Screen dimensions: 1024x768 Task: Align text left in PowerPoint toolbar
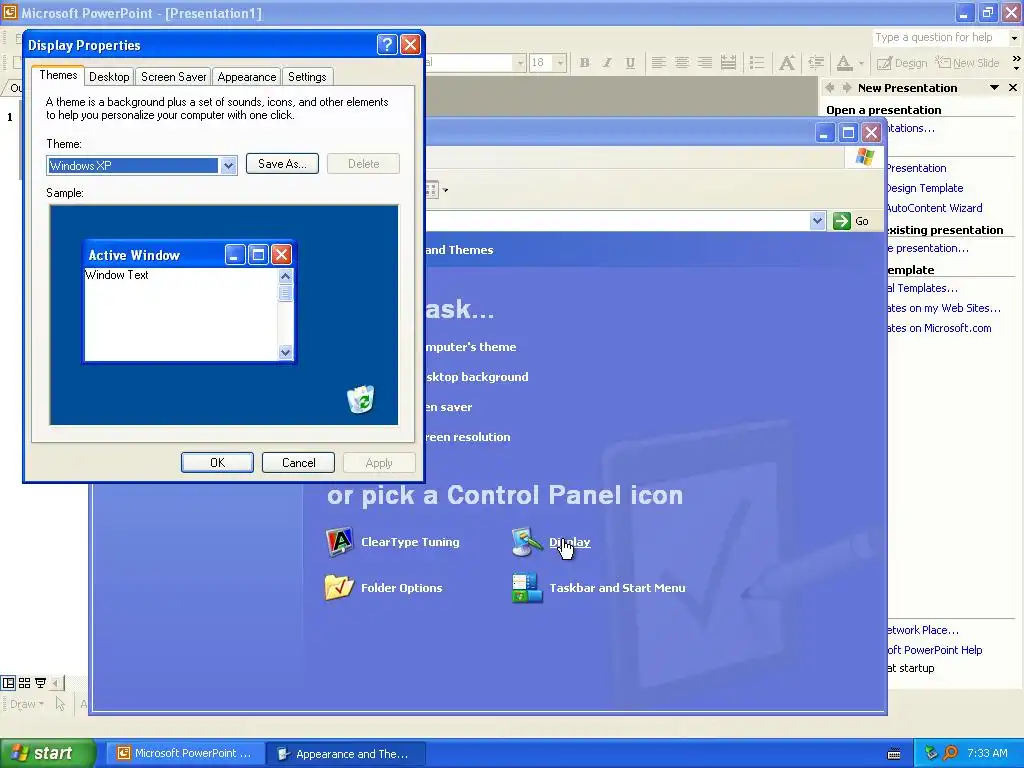[x=658, y=63]
